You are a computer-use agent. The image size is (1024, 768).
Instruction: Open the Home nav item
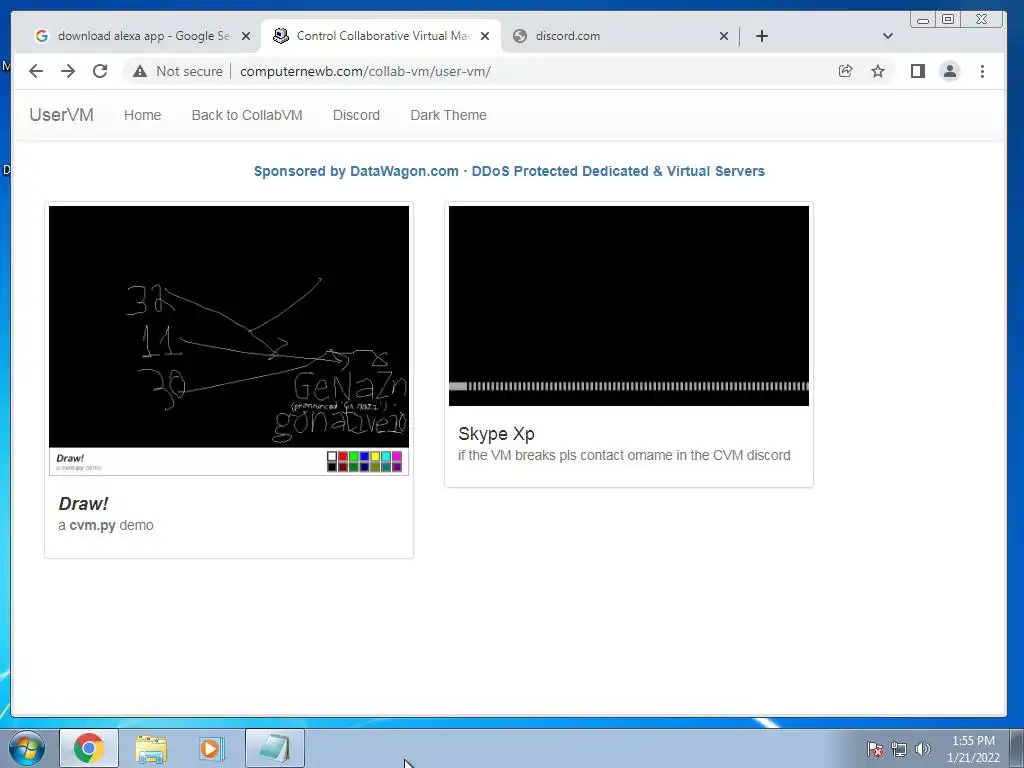click(x=142, y=115)
